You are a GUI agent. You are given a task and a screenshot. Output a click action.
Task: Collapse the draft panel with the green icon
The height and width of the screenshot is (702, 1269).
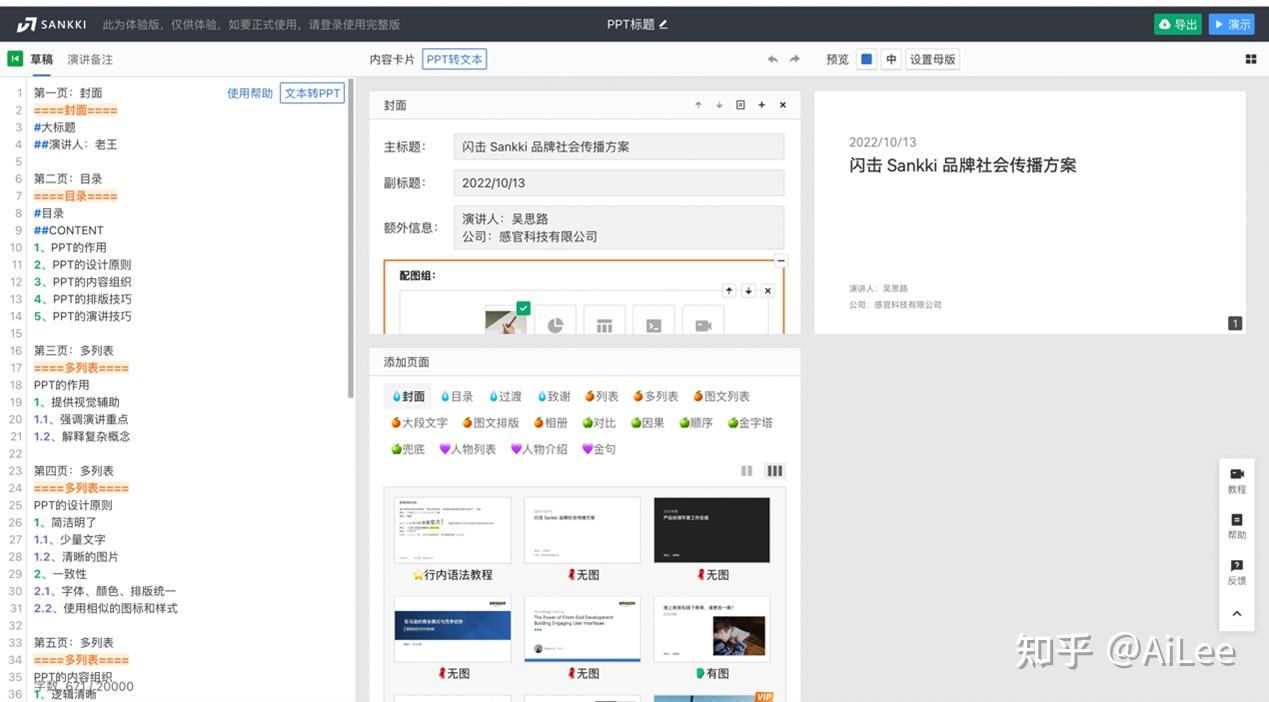(x=15, y=59)
